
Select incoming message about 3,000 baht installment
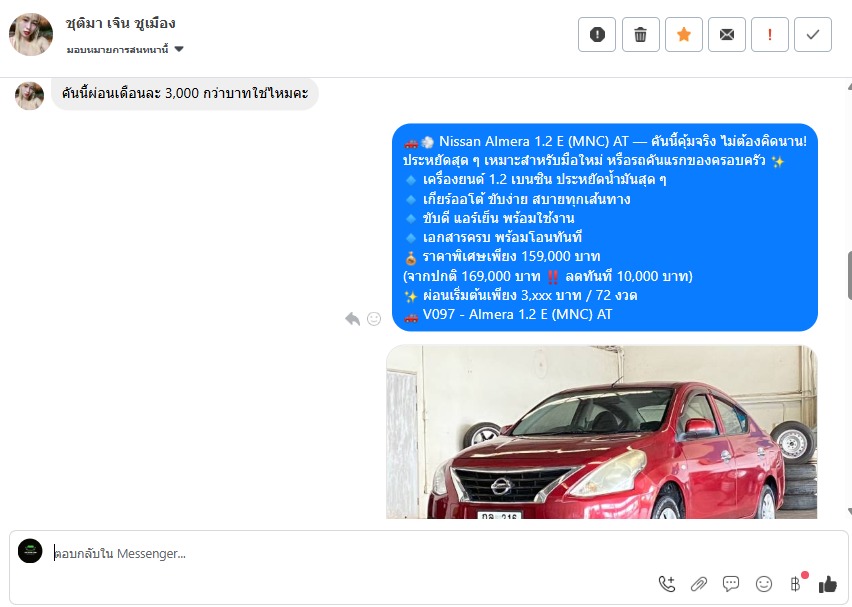tap(185, 93)
